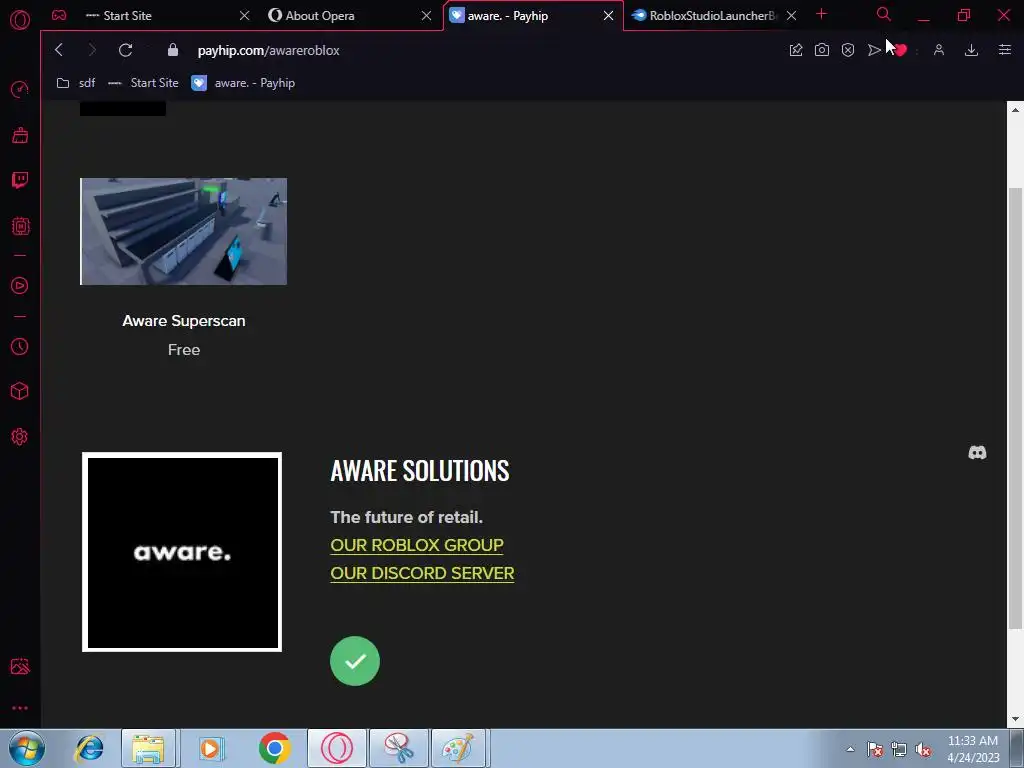
Task: Open gallery image icon in sidebar
Action: (x=20, y=666)
